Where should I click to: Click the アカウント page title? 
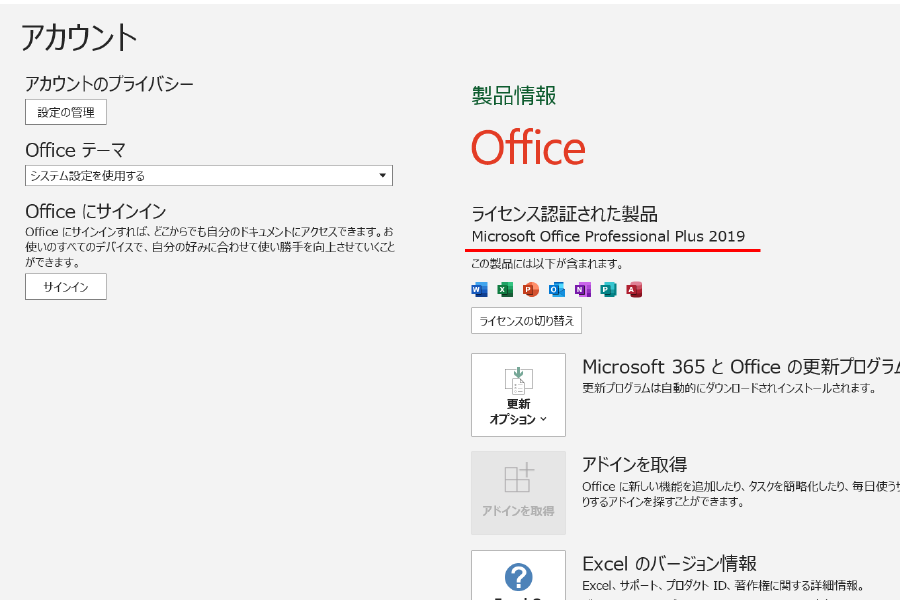click(79, 38)
